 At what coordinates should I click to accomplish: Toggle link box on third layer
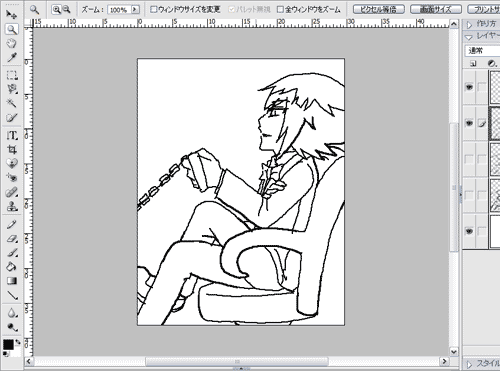click(482, 159)
